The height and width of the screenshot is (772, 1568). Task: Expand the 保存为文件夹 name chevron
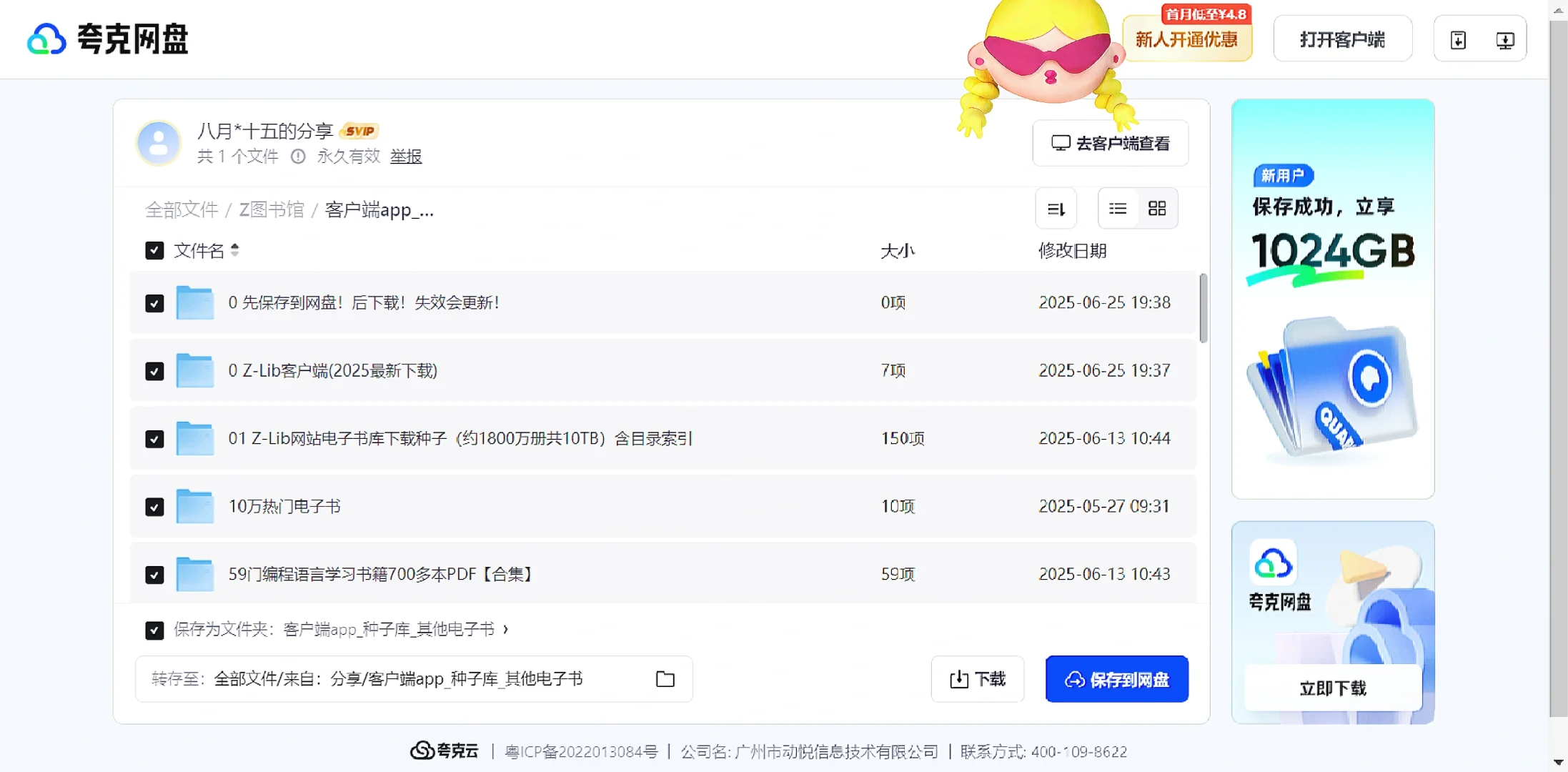click(x=505, y=629)
